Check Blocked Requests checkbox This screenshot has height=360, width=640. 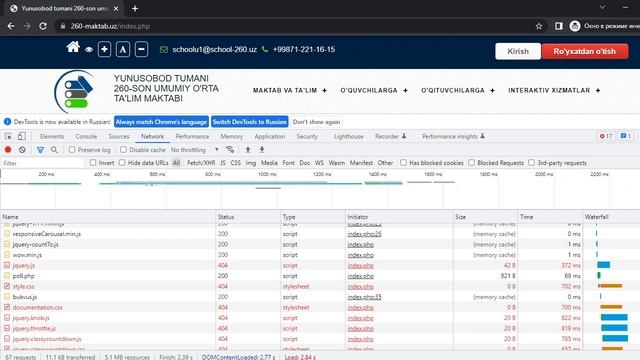[x=471, y=162]
